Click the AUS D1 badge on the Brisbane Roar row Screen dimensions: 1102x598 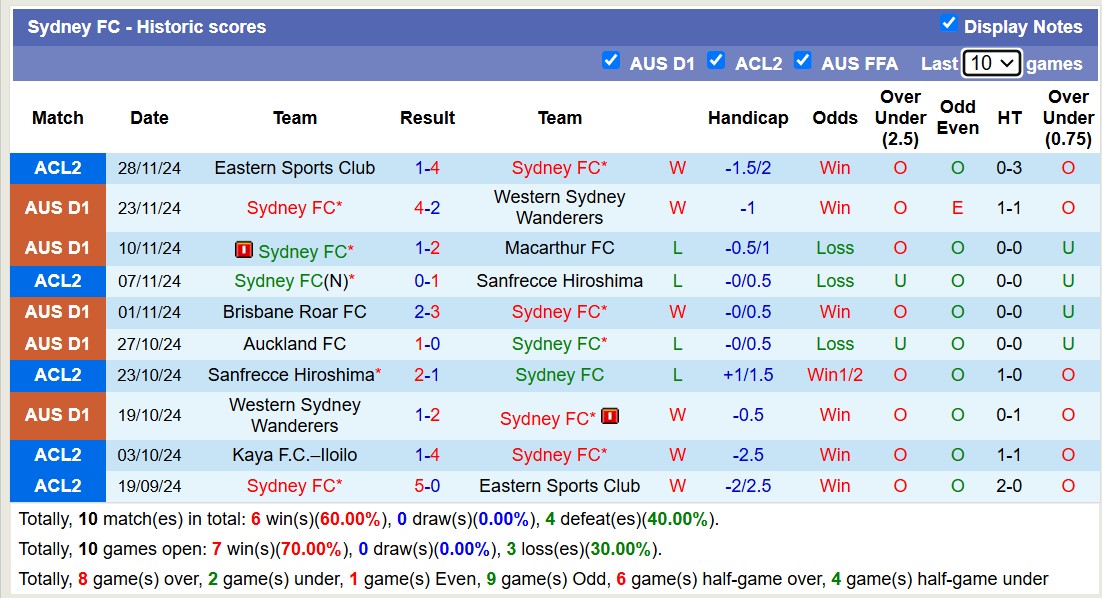pos(57,311)
